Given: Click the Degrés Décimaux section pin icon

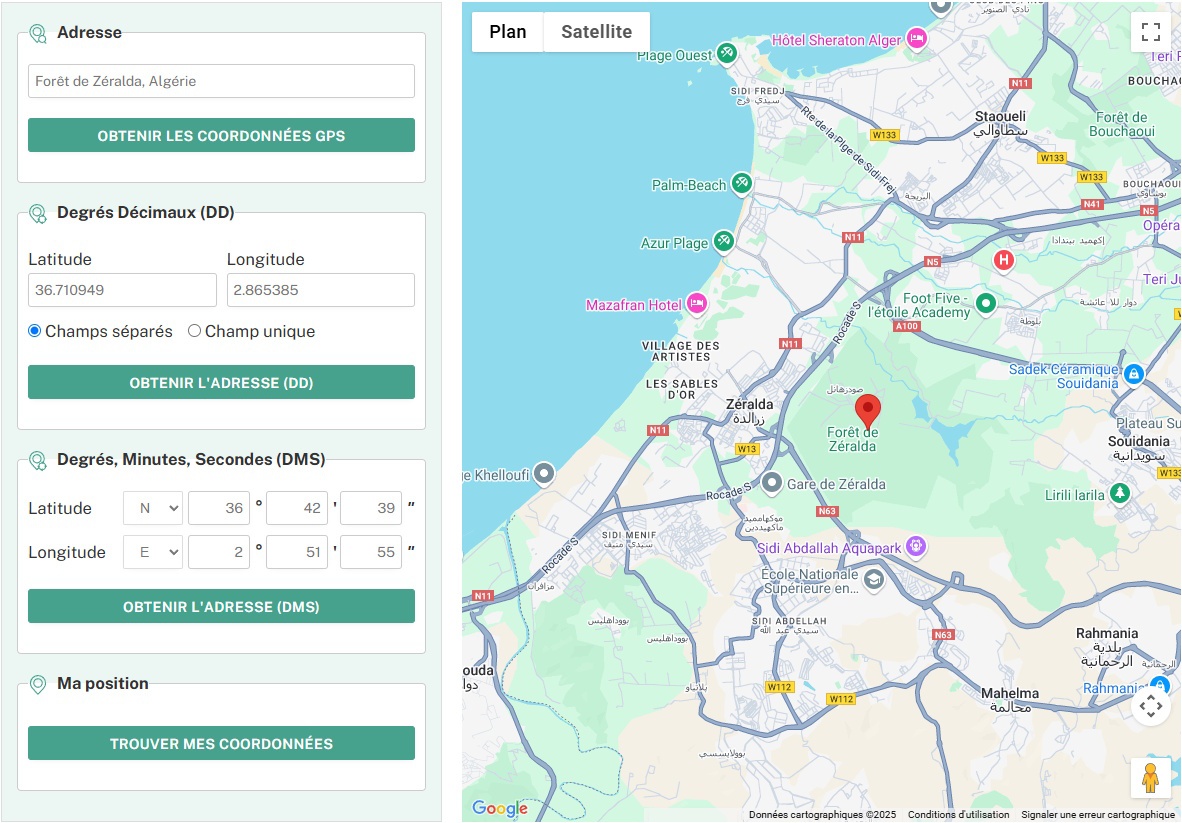Looking at the screenshot, I should (38, 213).
